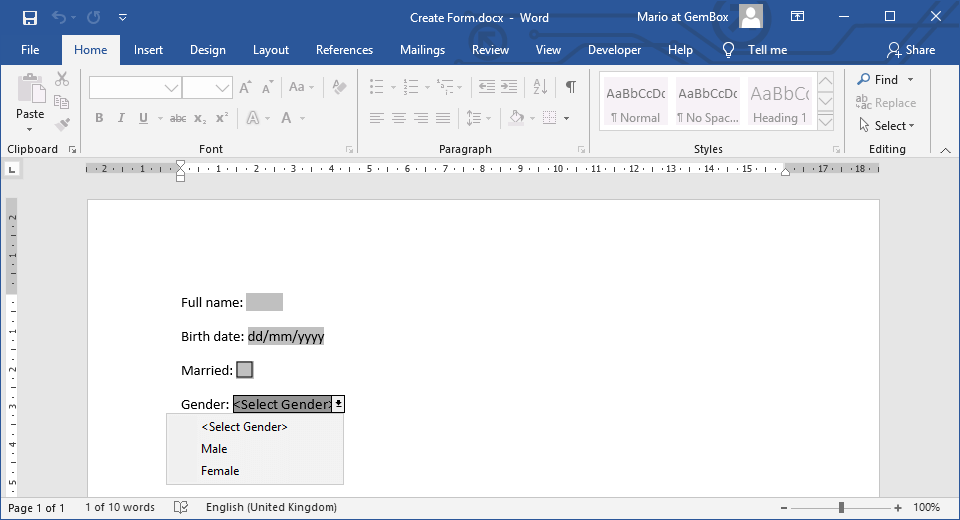Click the spelling proofing icon in status bar
This screenshot has width=960, height=520.
coord(181,508)
